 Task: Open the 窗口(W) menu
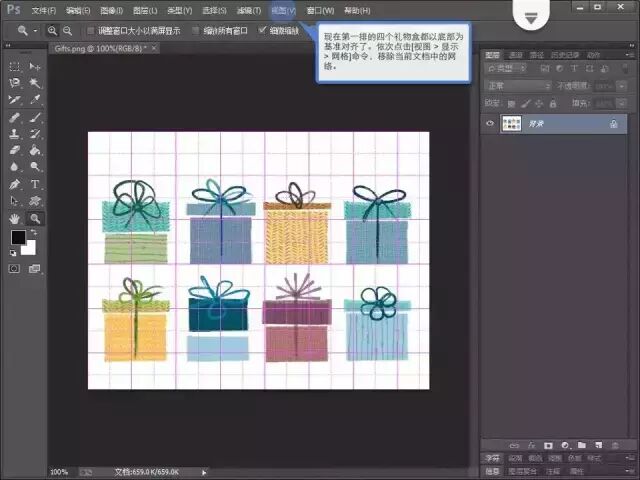pyautogui.click(x=320, y=11)
